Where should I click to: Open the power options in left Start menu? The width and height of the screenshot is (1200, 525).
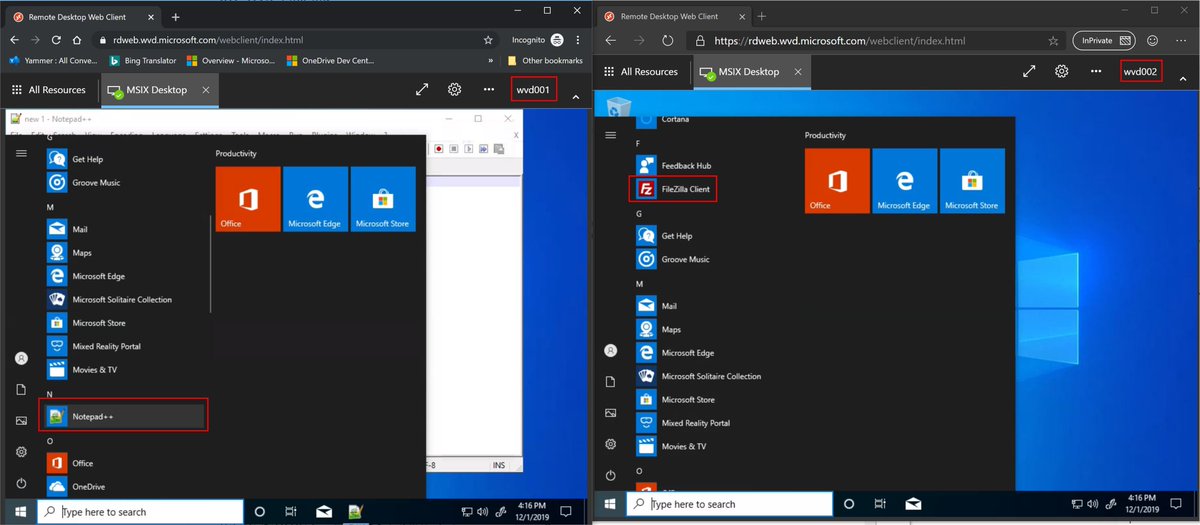21,483
